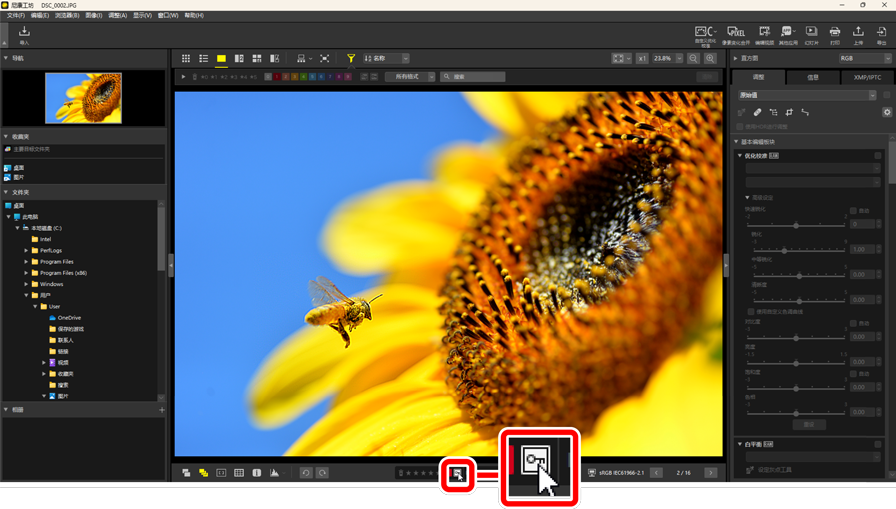Click the x1 zoom button

tap(643, 59)
